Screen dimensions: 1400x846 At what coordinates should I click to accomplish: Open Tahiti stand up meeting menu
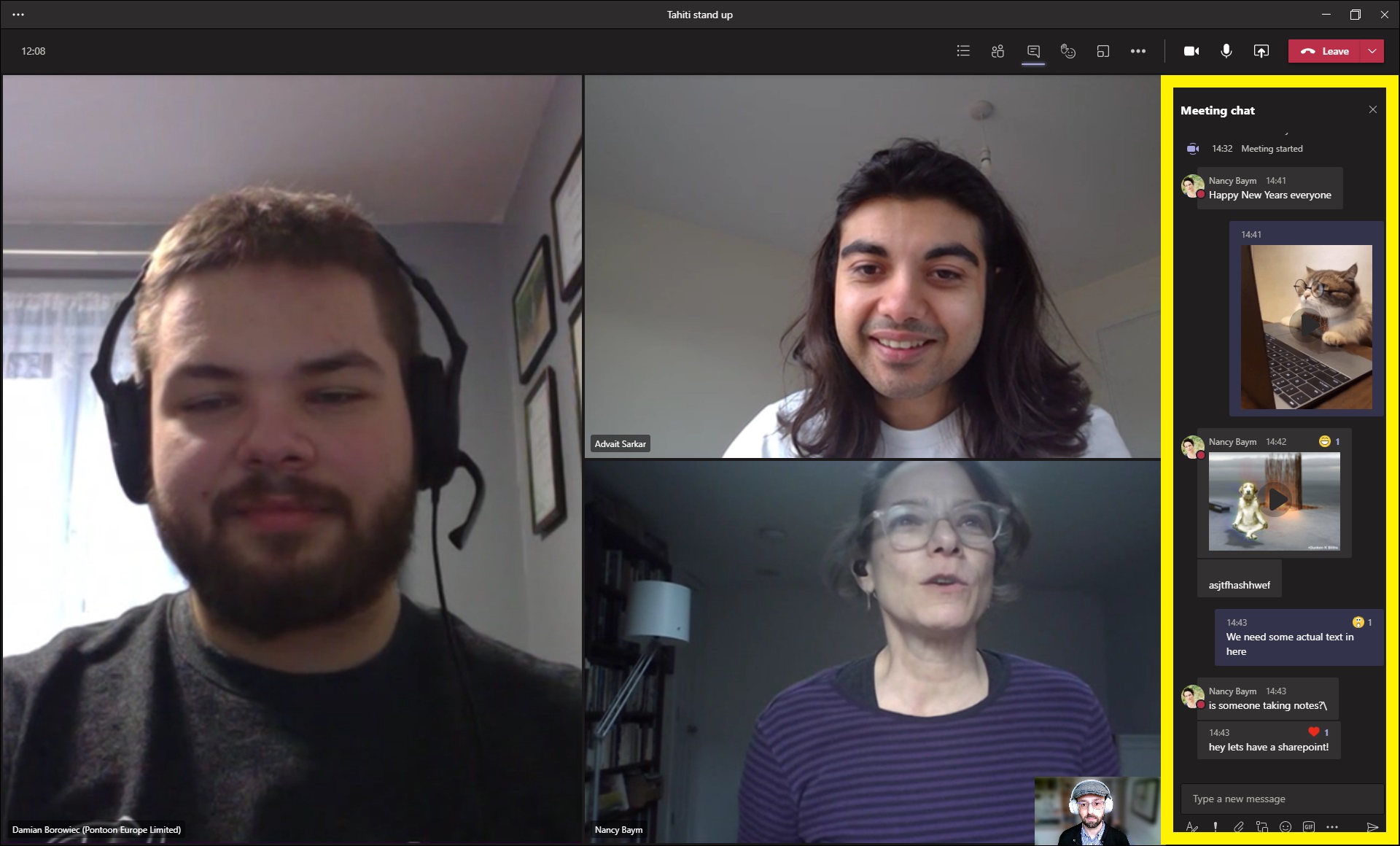[x=18, y=14]
